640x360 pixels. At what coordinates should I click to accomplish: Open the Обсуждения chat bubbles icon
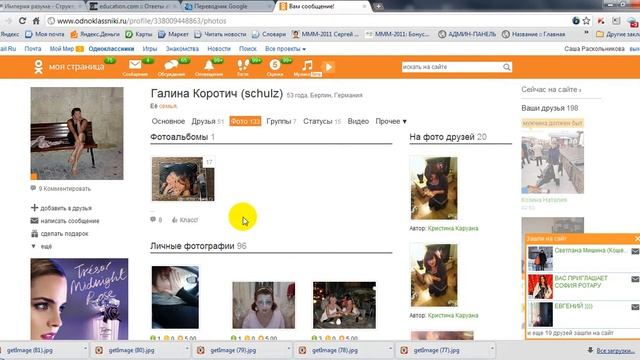(x=171, y=65)
